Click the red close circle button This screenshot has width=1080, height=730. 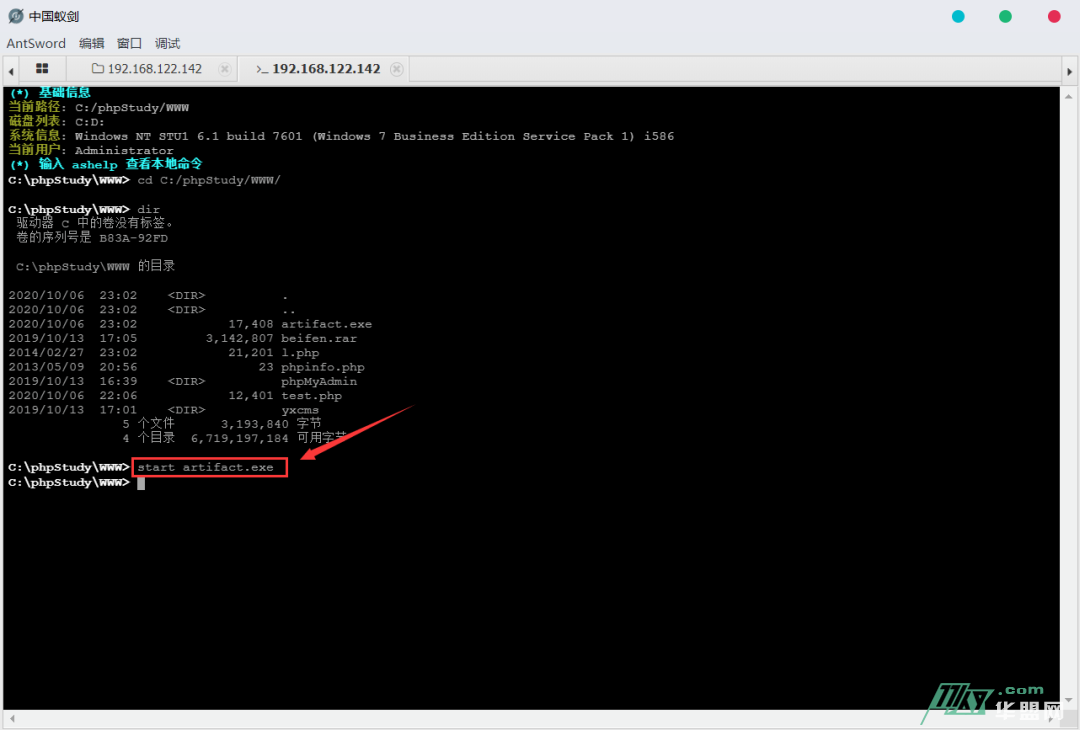click(x=1054, y=16)
